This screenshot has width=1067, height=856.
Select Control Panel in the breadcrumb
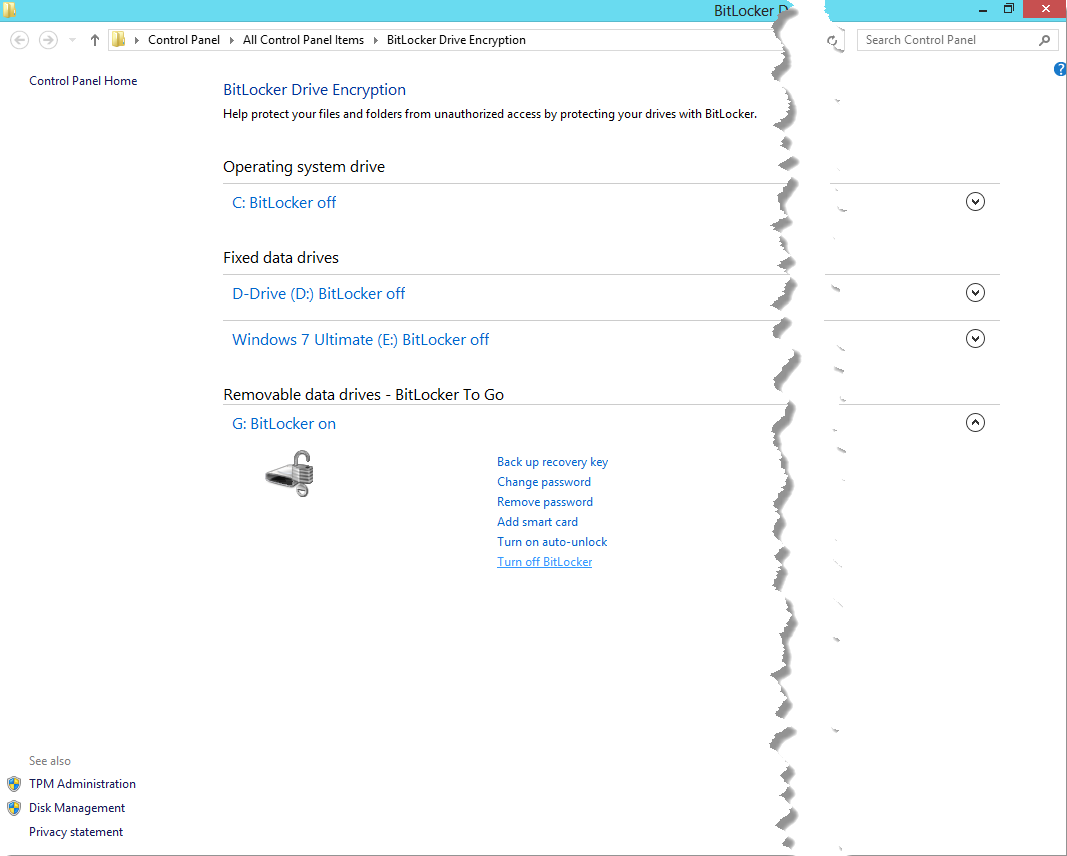click(x=184, y=40)
